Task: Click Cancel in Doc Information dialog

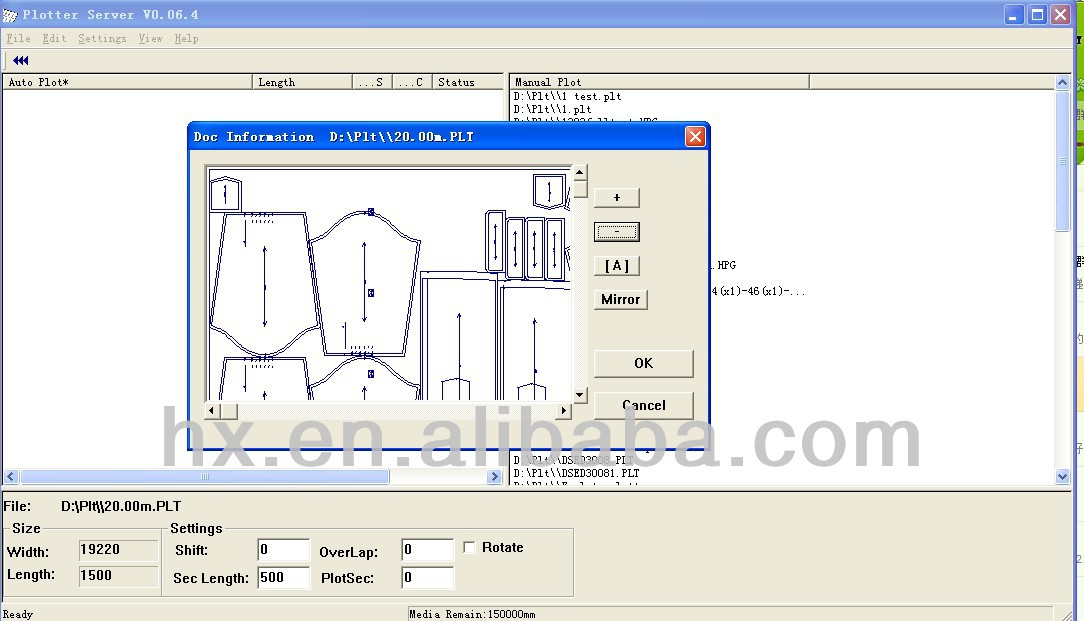Action: pos(644,405)
